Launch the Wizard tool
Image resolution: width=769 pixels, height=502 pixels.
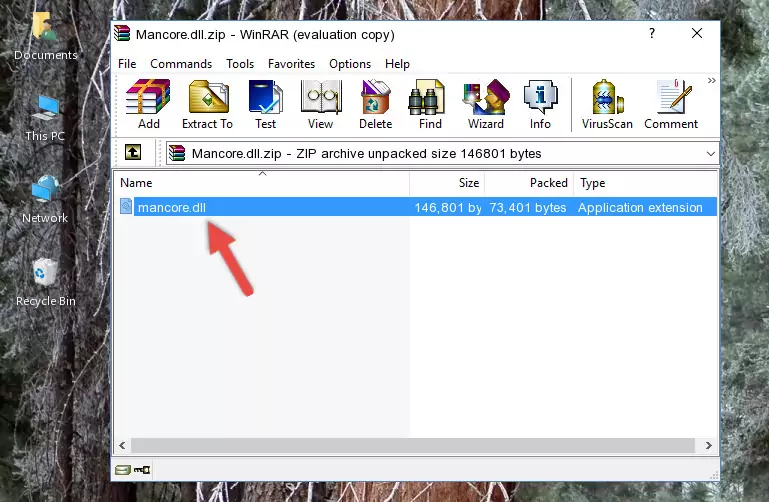click(486, 104)
